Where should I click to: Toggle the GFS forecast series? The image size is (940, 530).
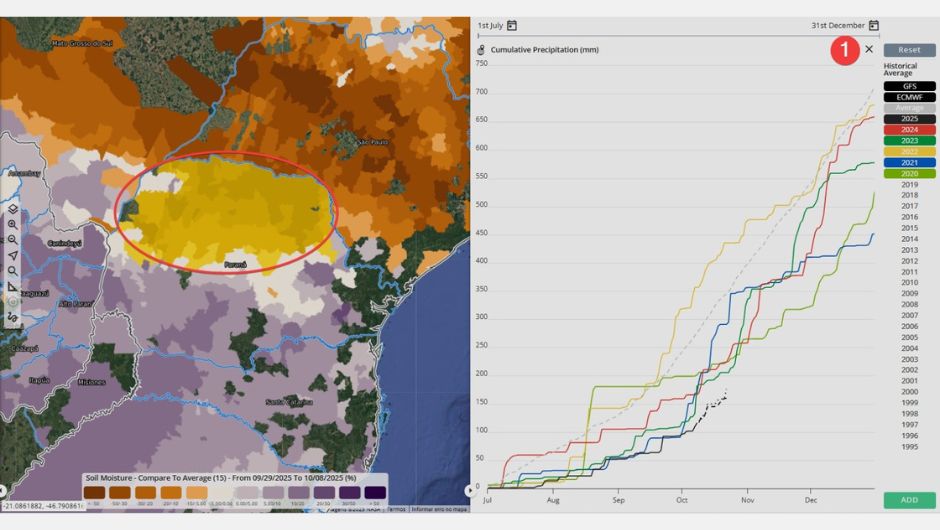(909, 86)
